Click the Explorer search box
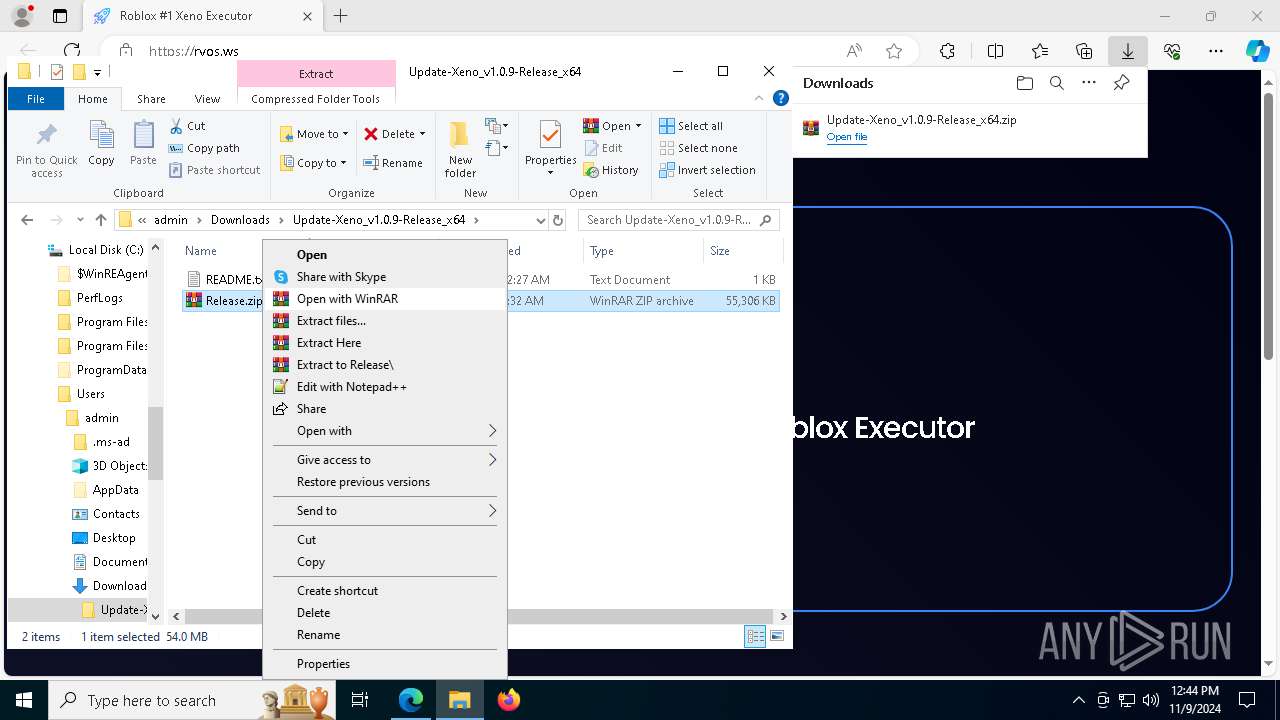Screen dimensions: 1280x720 (x=680, y=220)
